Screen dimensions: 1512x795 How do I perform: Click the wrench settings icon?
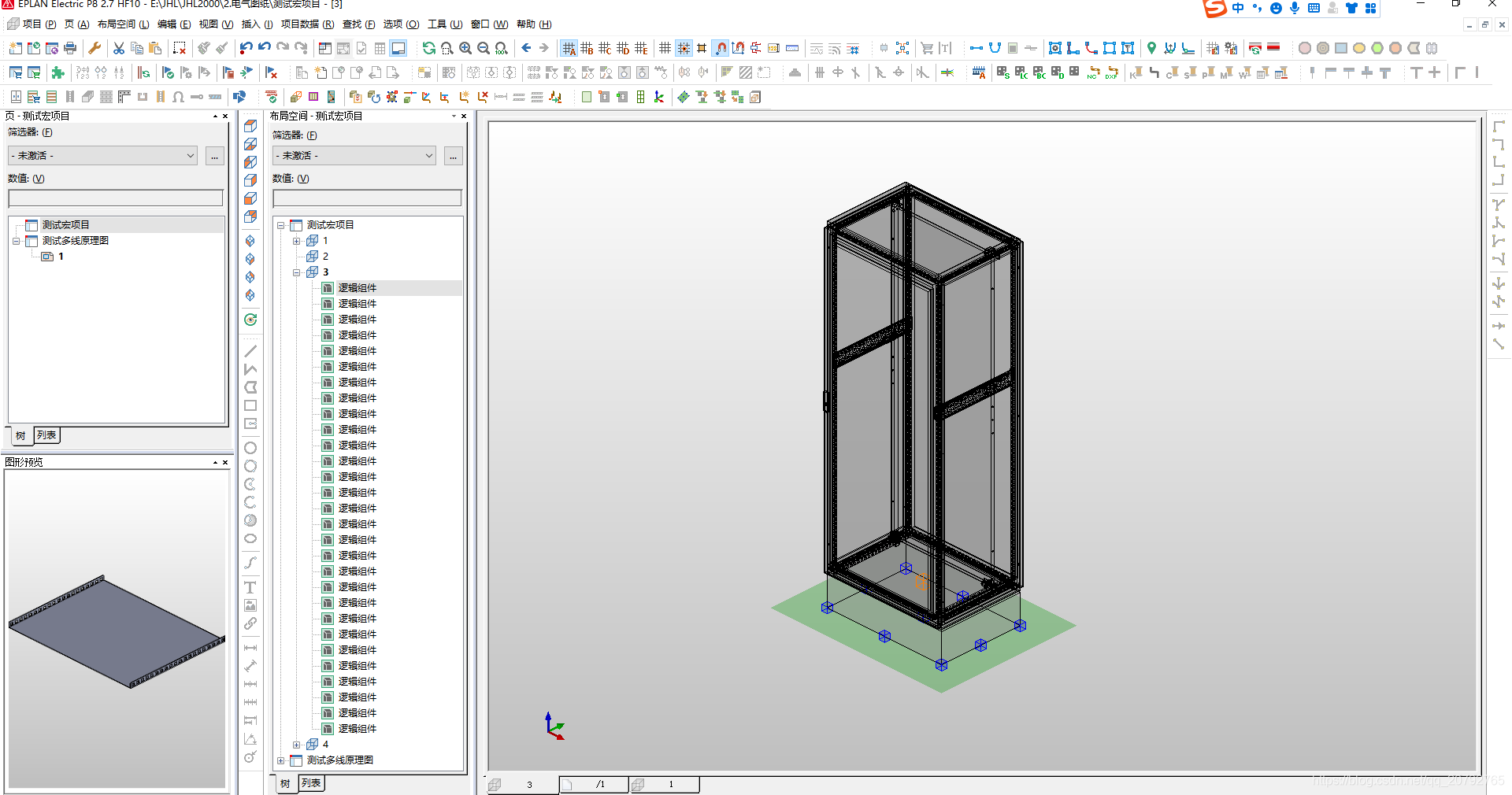(x=94, y=49)
